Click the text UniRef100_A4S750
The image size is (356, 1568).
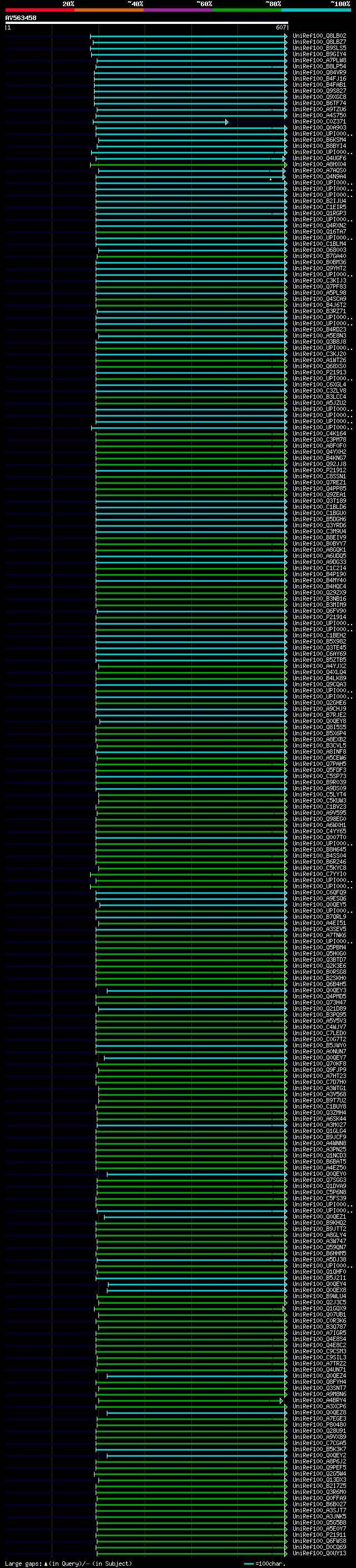coord(319,116)
